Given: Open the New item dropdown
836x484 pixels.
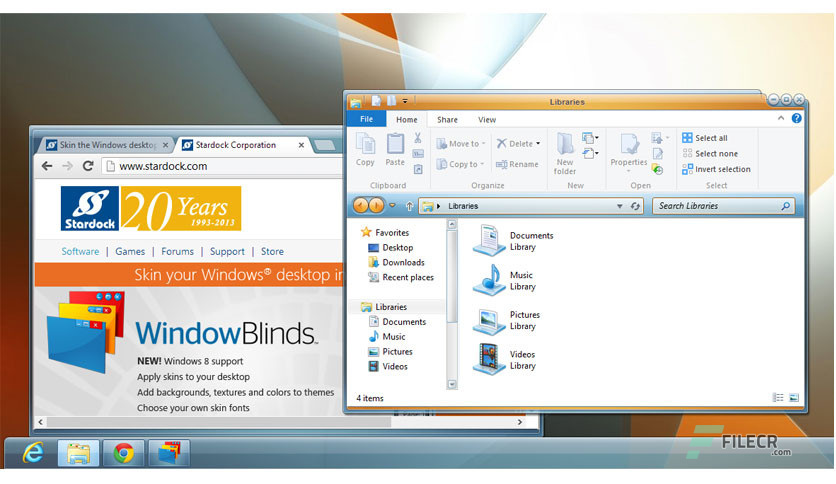Looking at the screenshot, I should [590, 138].
